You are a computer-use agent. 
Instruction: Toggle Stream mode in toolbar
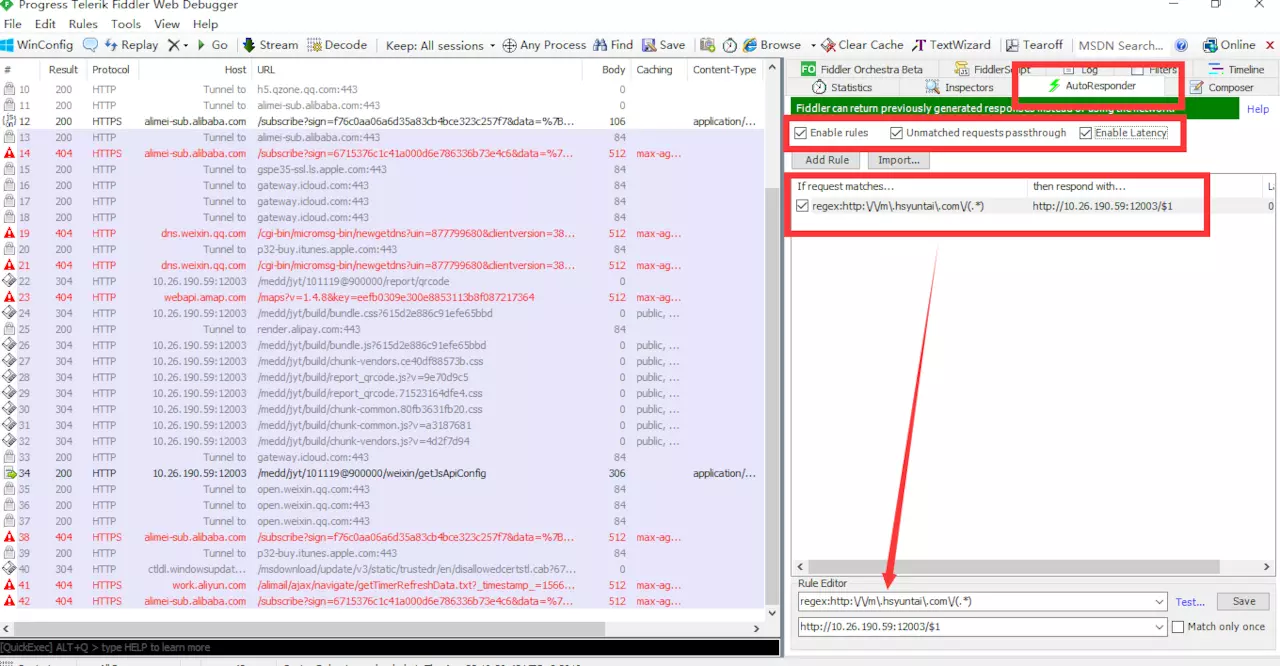(270, 45)
